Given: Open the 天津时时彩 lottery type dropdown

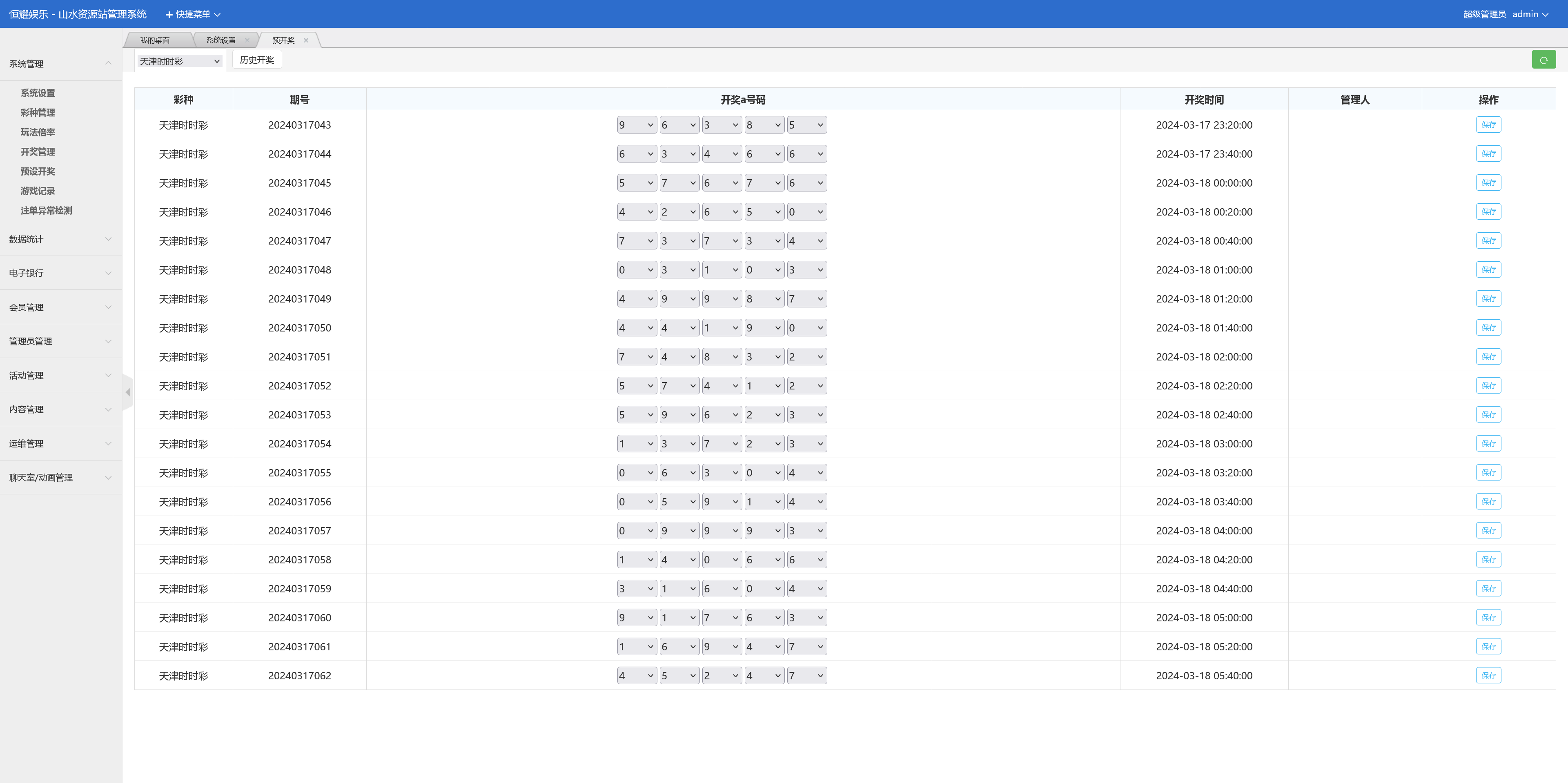Looking at the screenshot, I should coord(180,61).
